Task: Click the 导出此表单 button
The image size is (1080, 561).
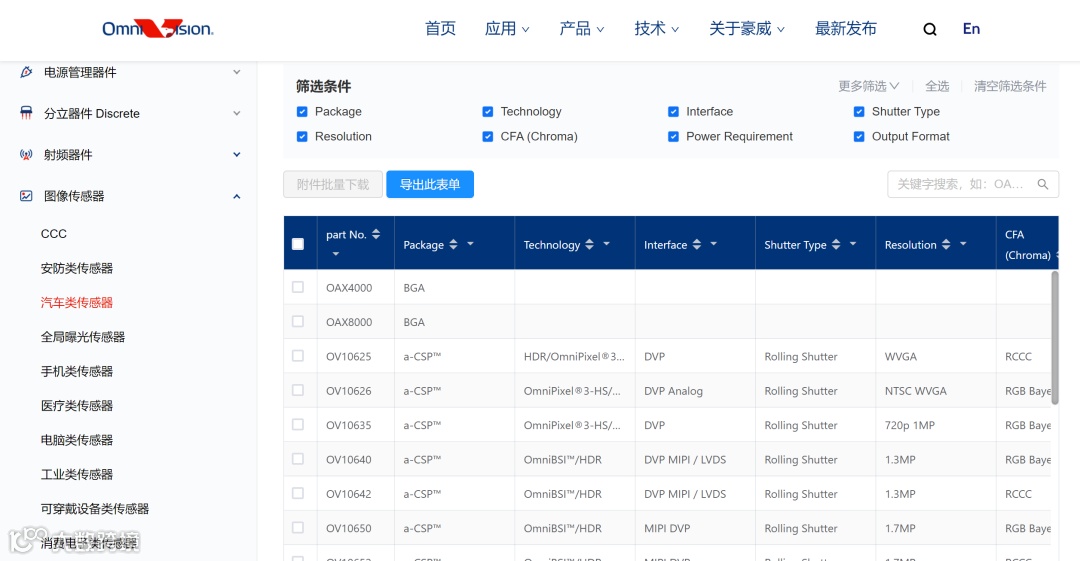Action: tap(430, 184)
